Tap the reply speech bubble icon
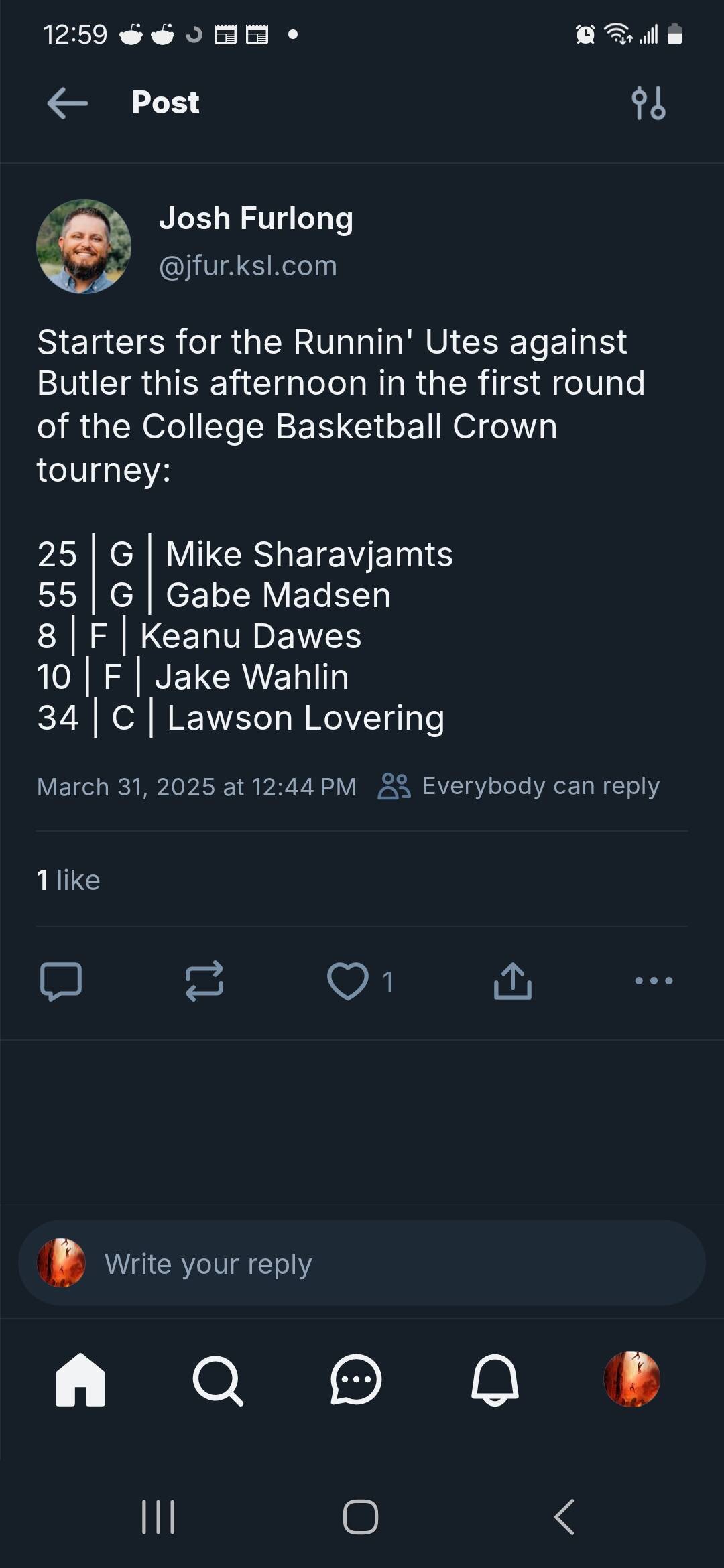 (x=61, y=981)
